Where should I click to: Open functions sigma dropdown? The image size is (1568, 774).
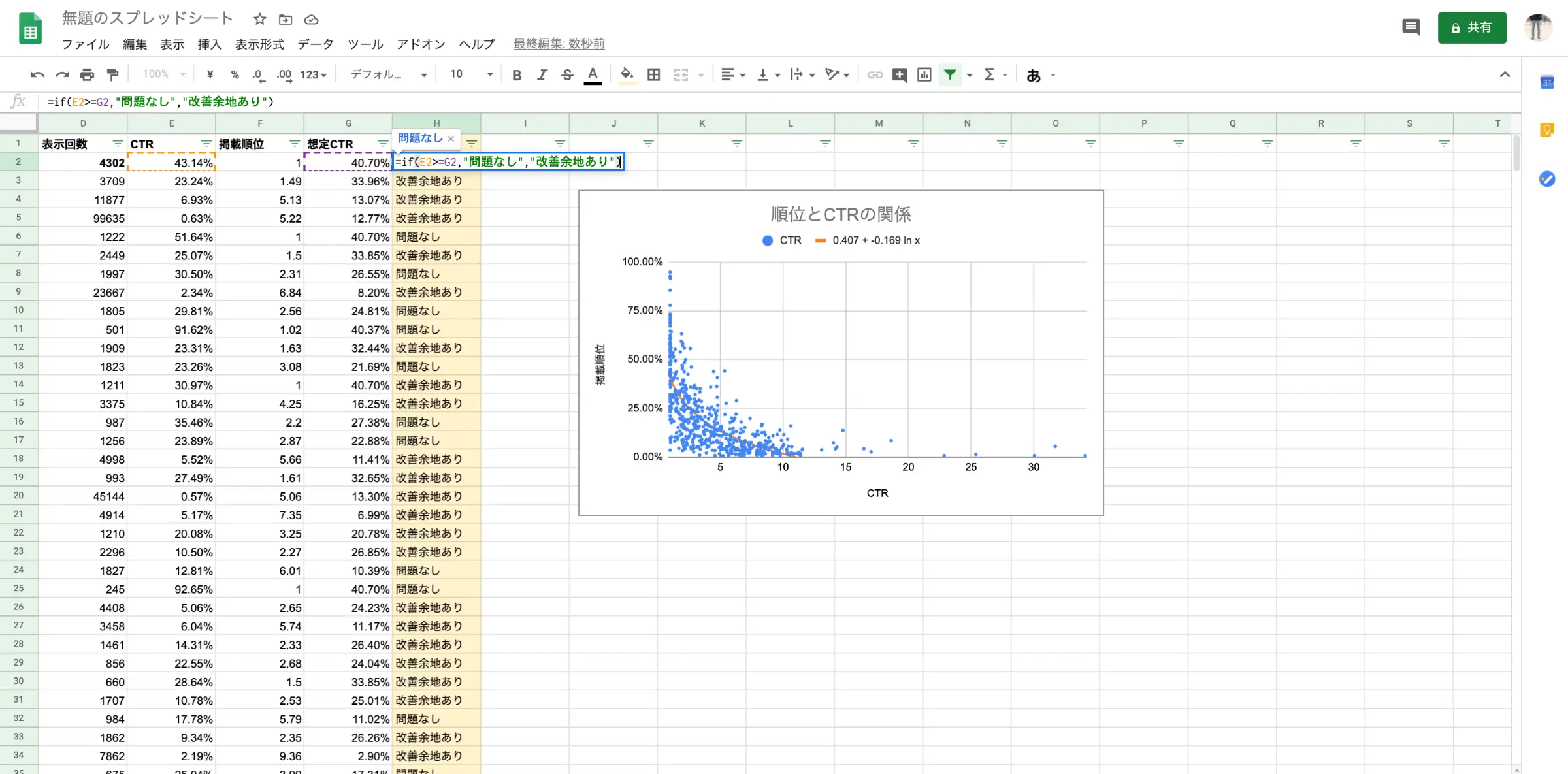[x=995, y=74]
